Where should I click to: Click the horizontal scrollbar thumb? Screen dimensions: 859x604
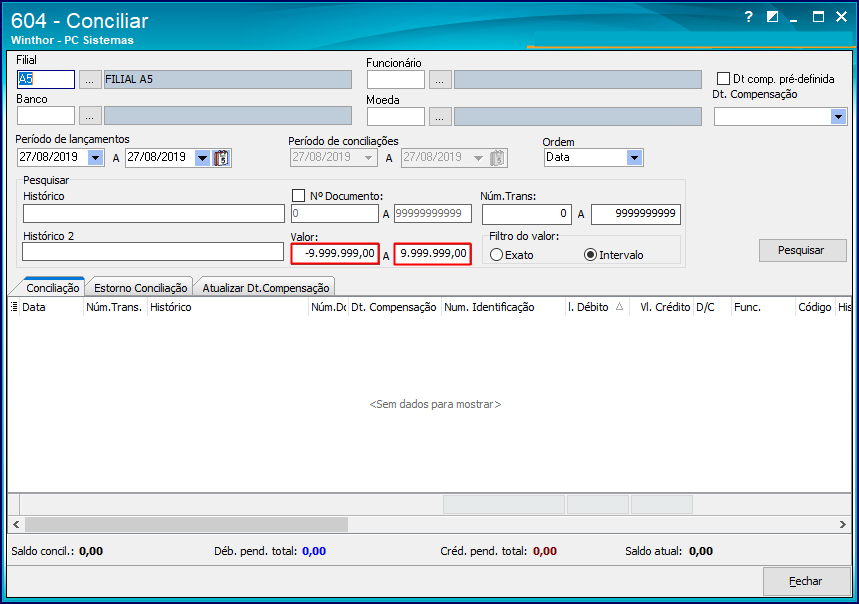[186, 525]
